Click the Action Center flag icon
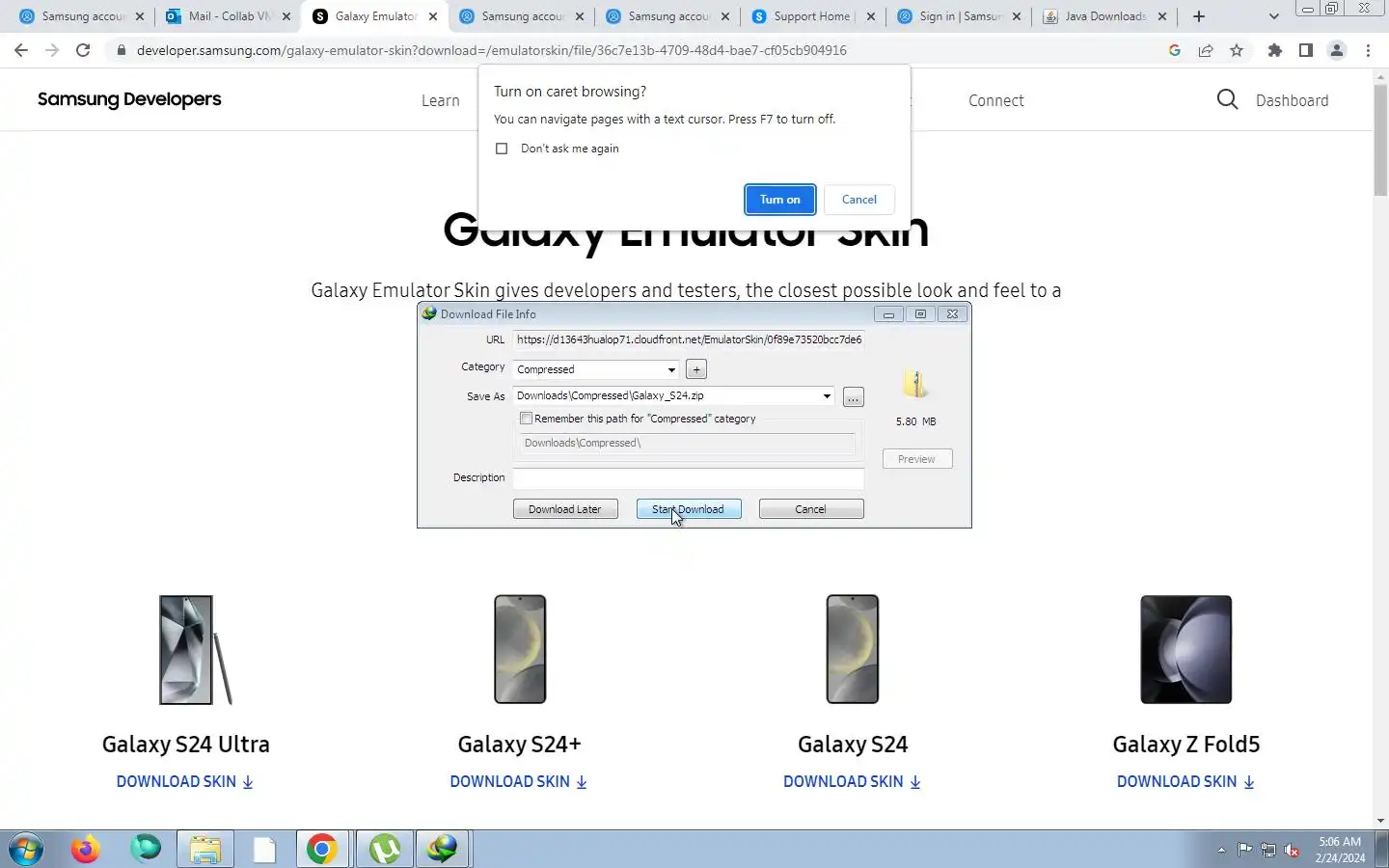Viewport: 1389px width, 868px height. tap(1245, 851)
